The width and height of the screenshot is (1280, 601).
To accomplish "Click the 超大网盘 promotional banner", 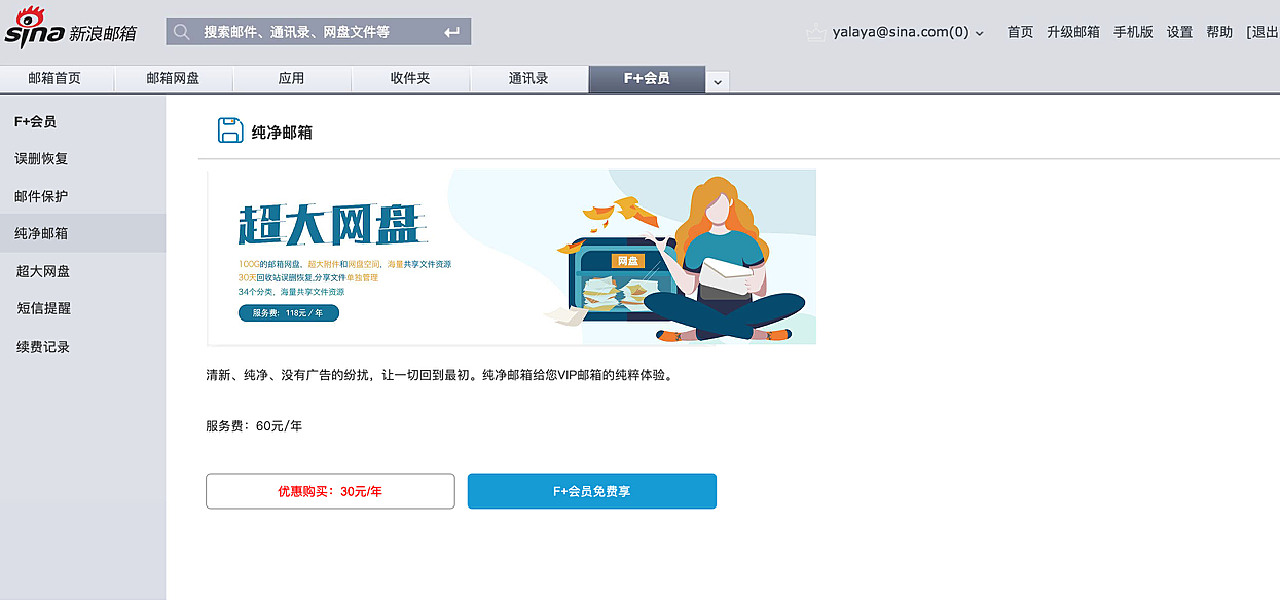I will (x=511, y=257).
